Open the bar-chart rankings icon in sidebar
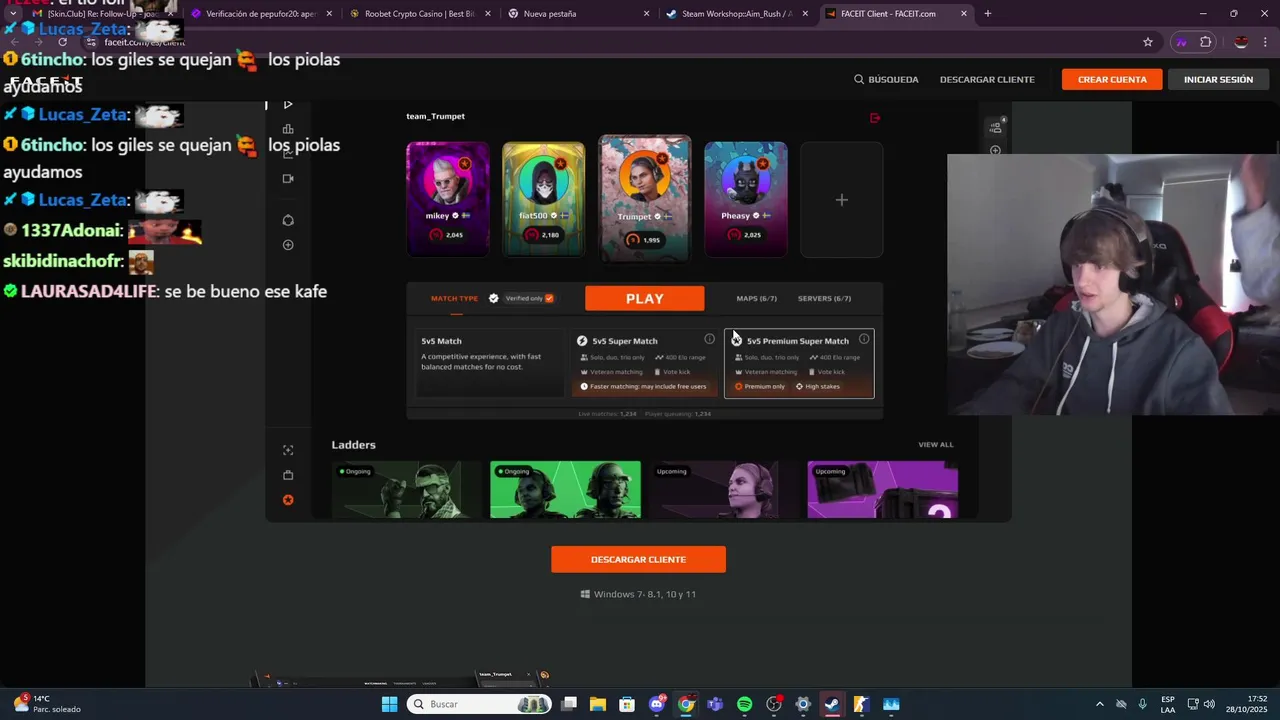Image resolution: width=1280 pixels, height=720 pixels. [x=288, y=129]
